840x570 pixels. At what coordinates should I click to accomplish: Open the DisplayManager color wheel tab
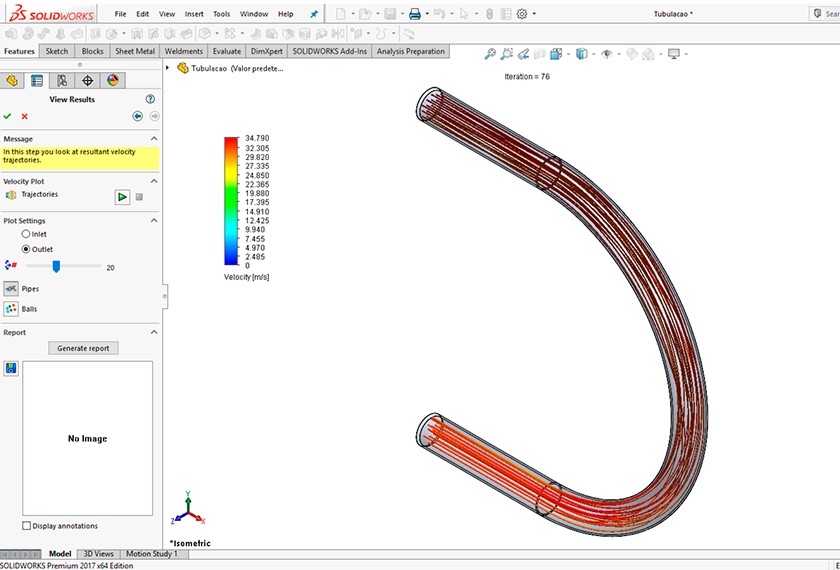coord(113,81)
